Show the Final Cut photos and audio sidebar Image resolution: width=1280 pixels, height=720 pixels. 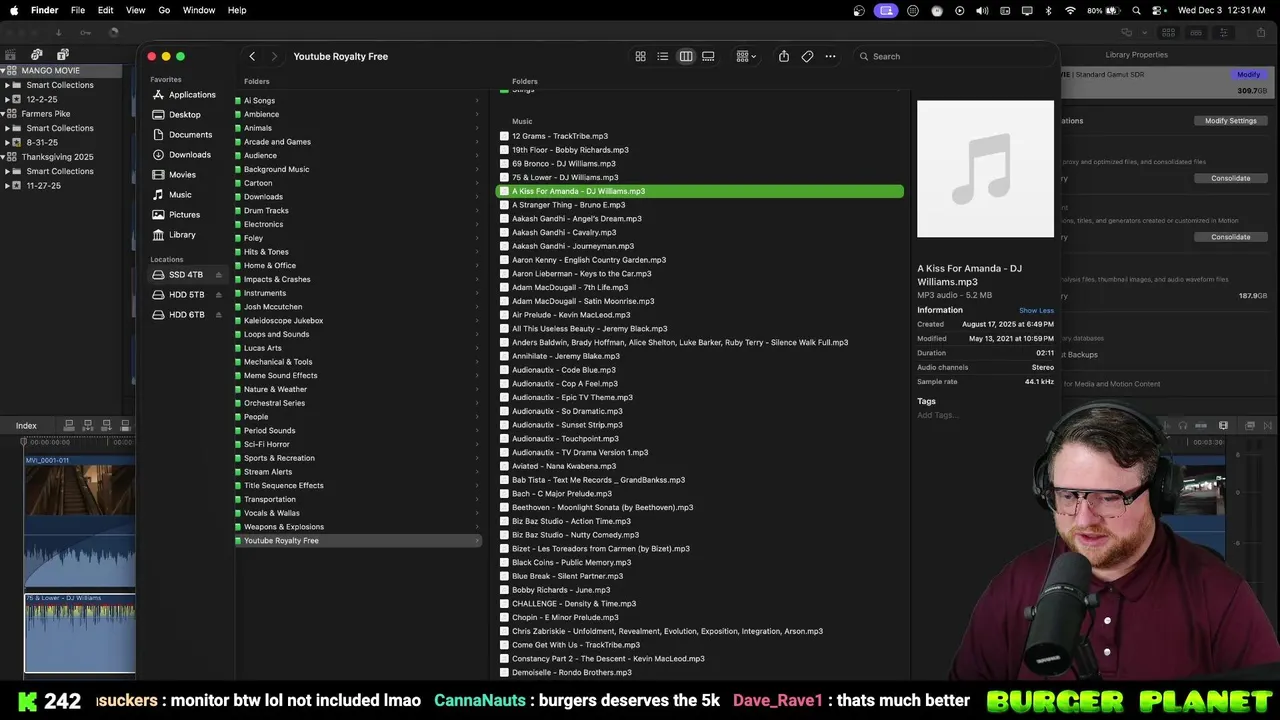[36, 54]
